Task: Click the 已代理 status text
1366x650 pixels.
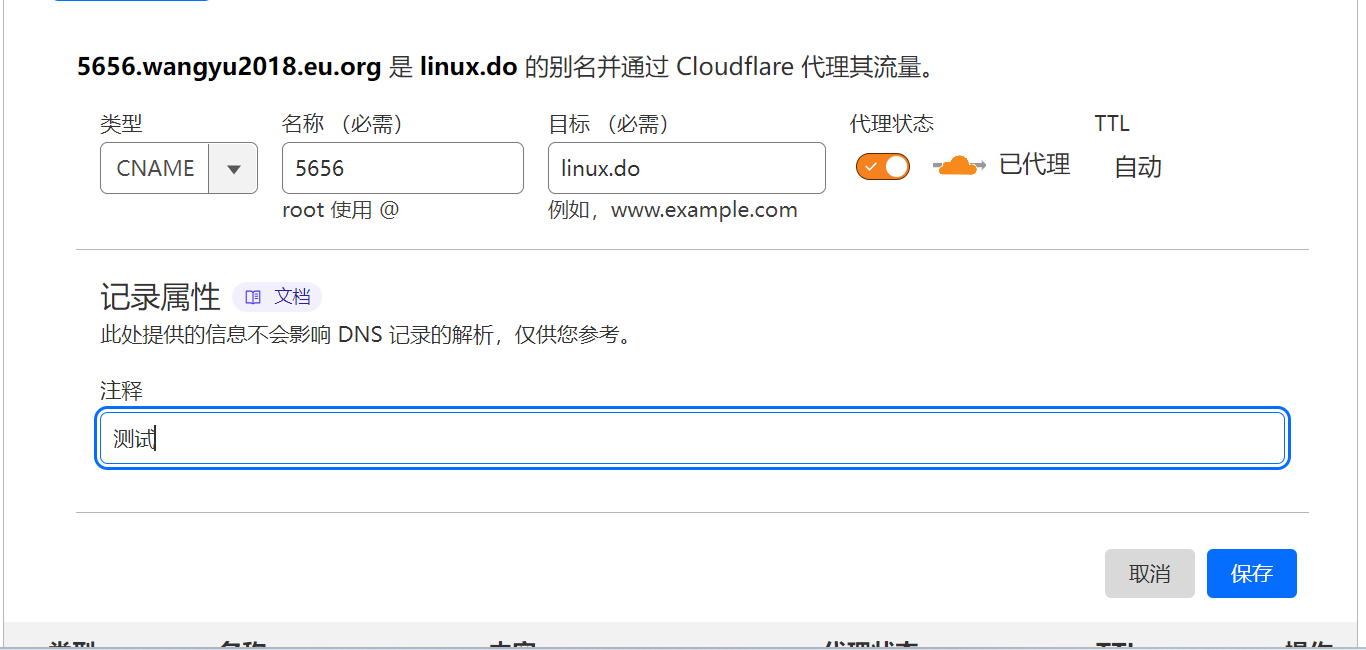Action: pyautogui.click(x=1035, y=165)
